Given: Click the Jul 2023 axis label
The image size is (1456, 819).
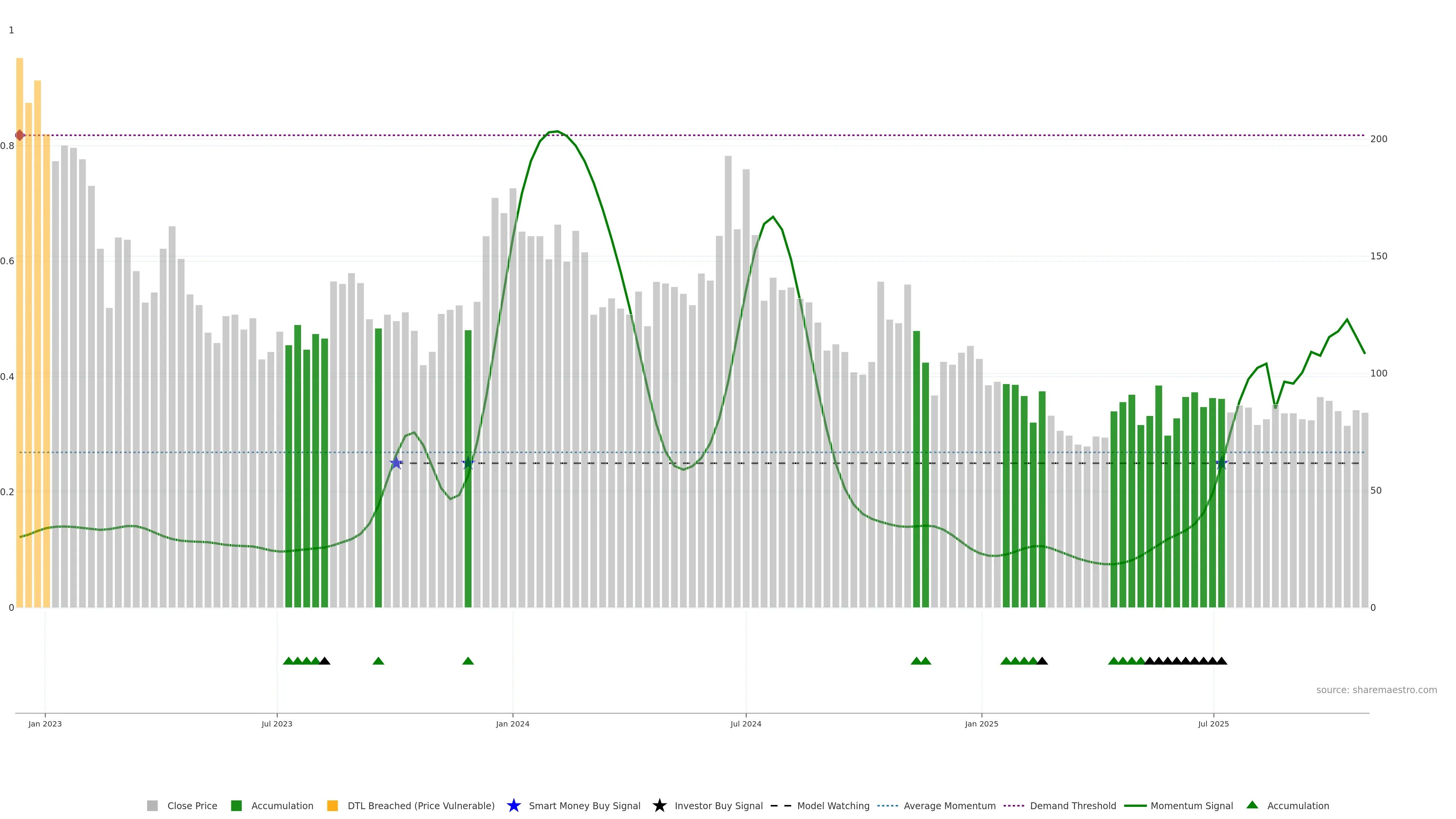Looking at the screenshot, I should point(277,724).
